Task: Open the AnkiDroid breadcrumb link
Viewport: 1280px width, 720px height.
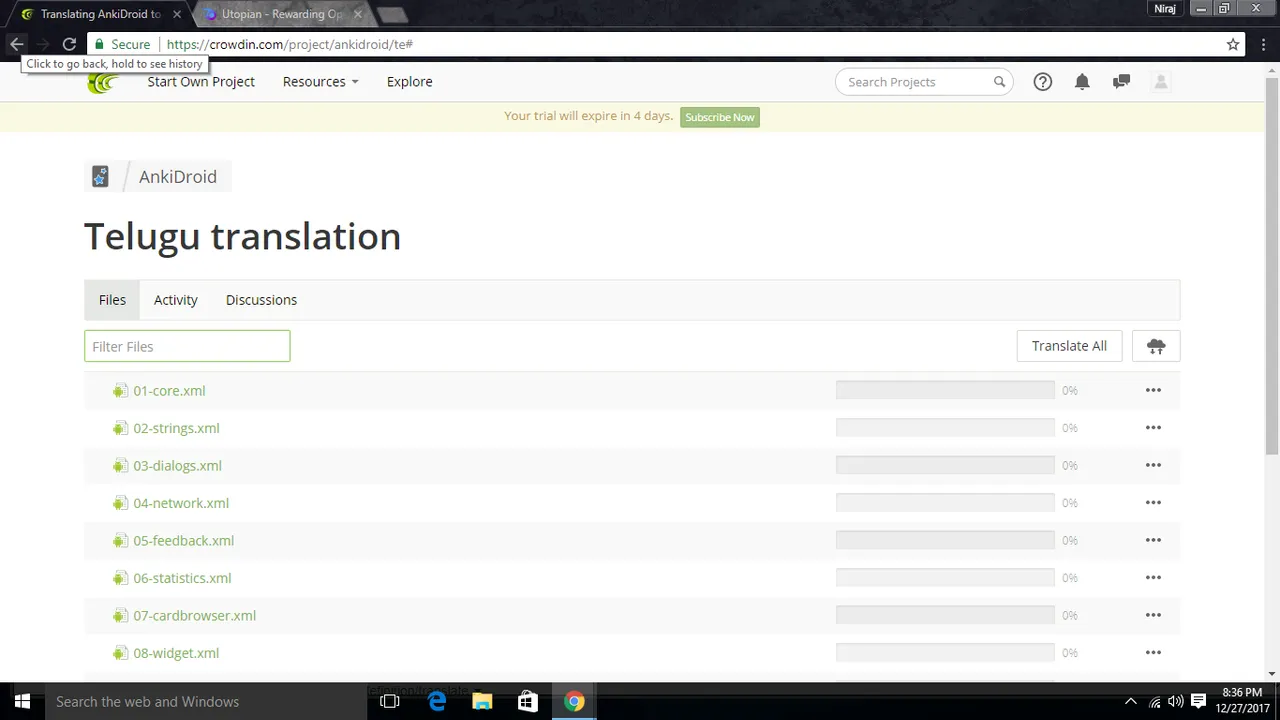Action: click(178, 177)
